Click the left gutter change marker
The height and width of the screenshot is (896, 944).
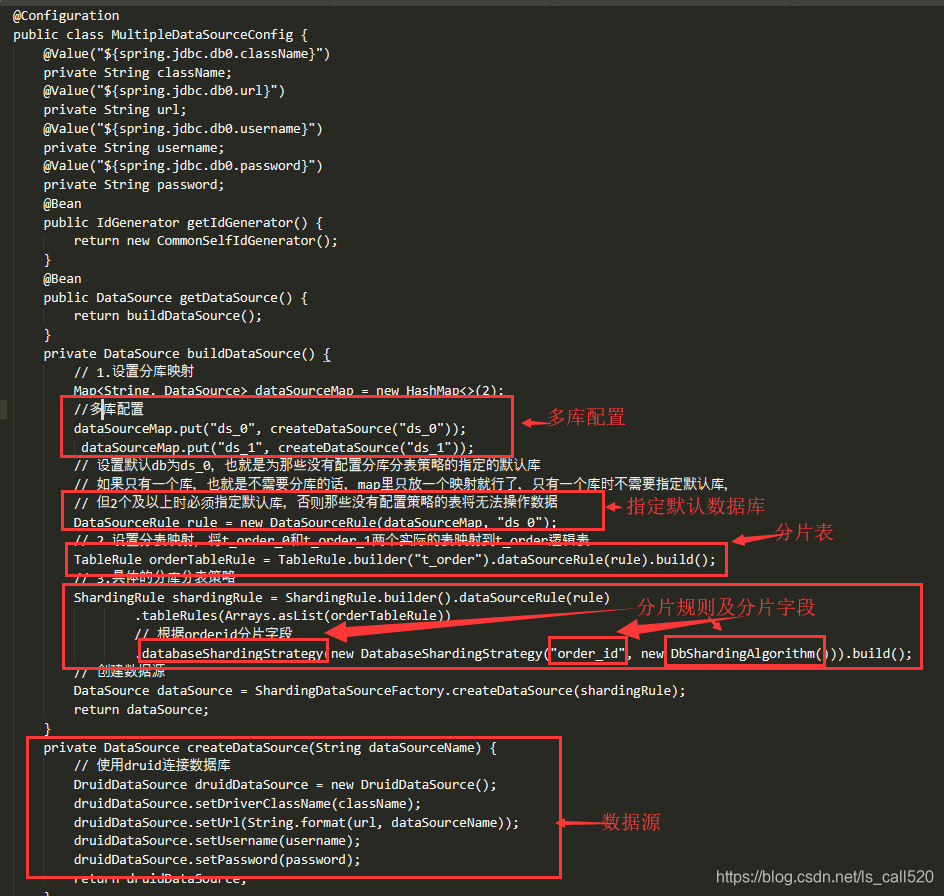pos(3,409)
